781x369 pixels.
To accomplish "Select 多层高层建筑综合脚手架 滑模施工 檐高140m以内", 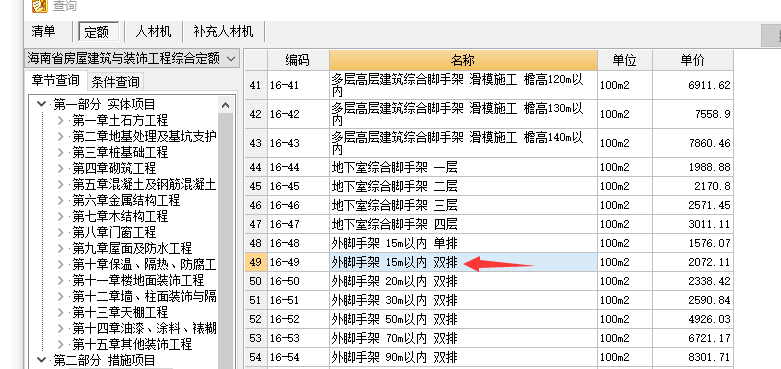I will (x=463, y=143).
